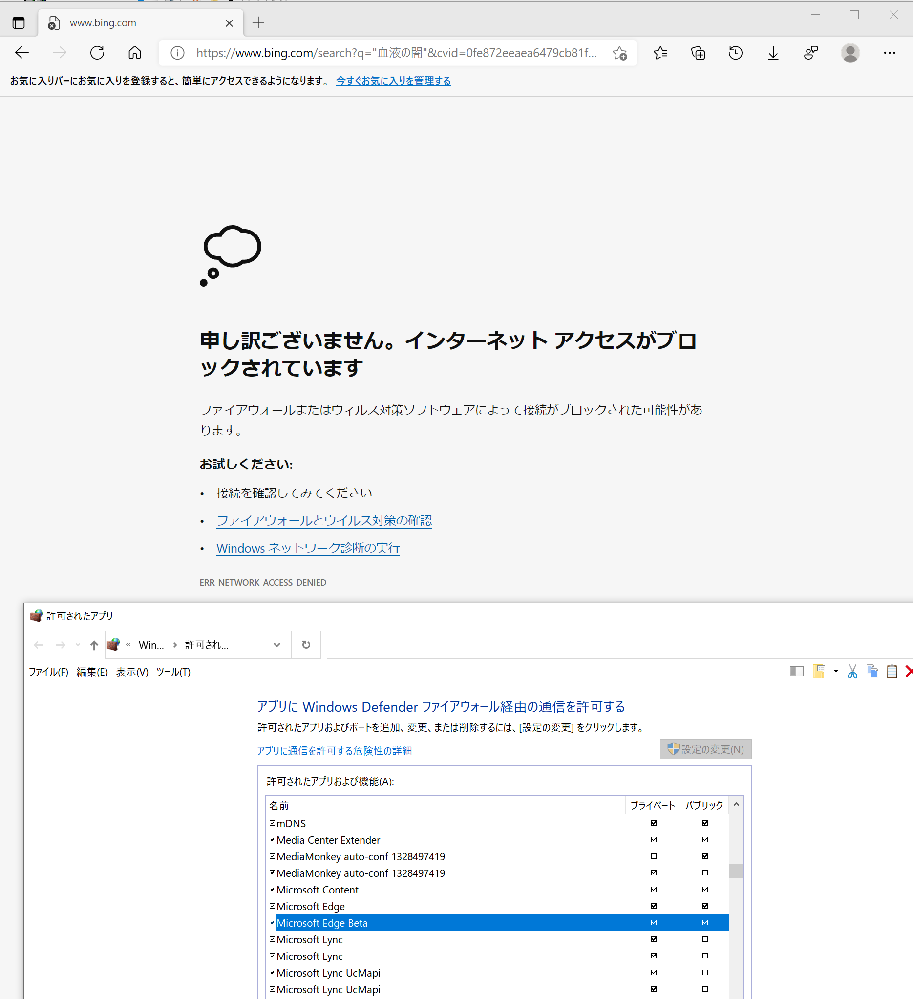This screenshot has height=999, width=913.
Task: Click the Paste clipboard icon in Allowed apps toolbar
Action: 892,671
